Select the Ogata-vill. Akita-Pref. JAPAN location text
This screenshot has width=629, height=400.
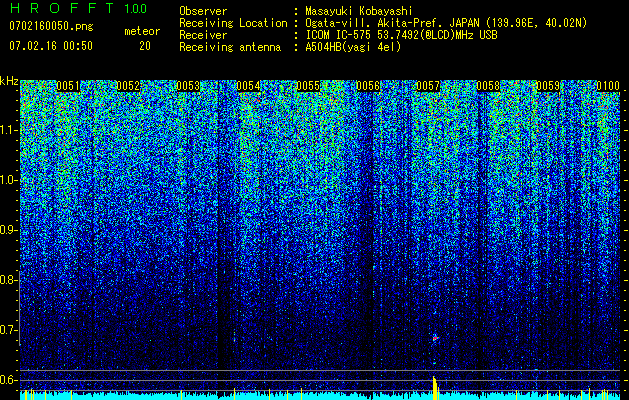[446, 23]
